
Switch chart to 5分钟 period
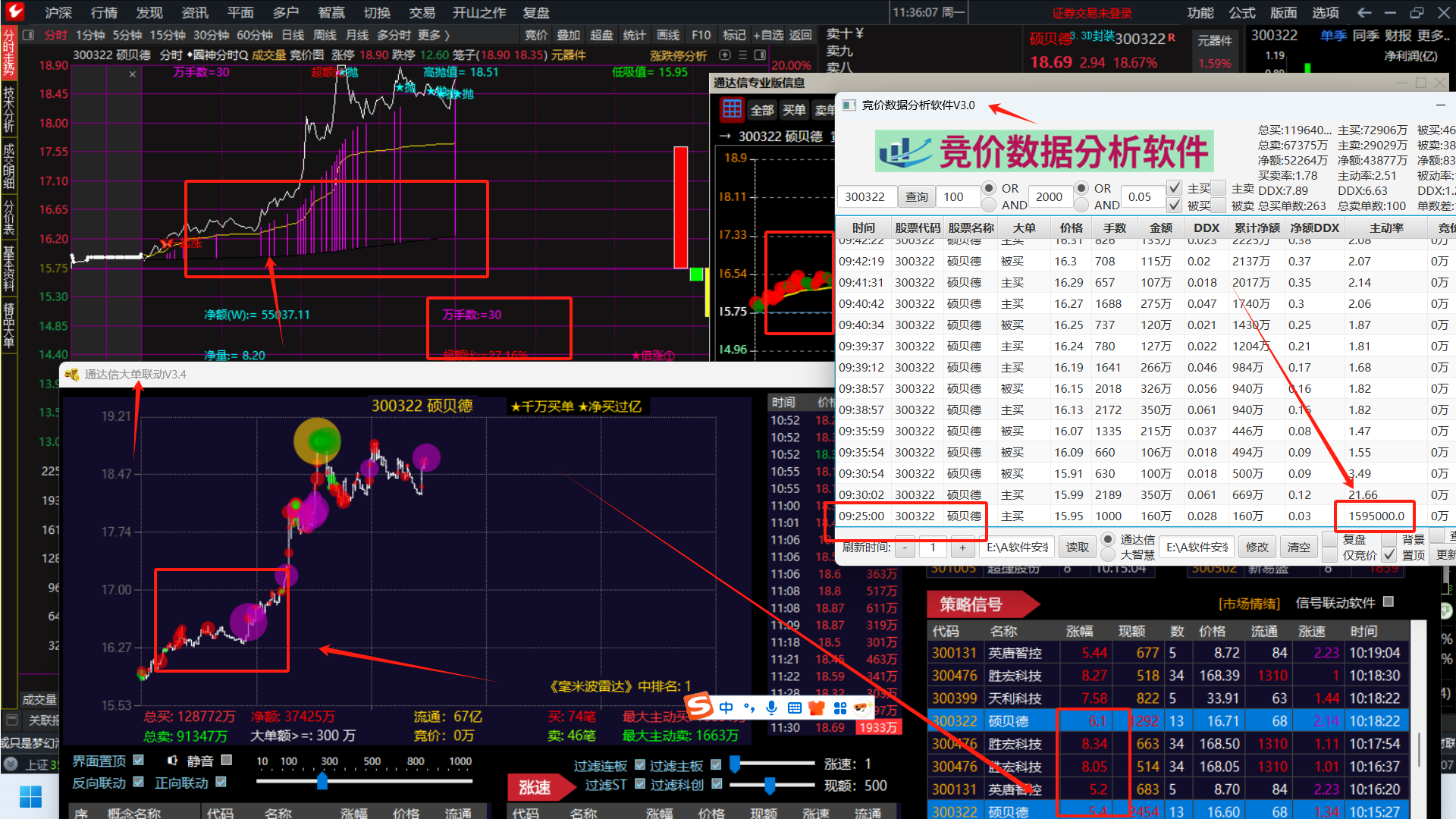point(127,35)
